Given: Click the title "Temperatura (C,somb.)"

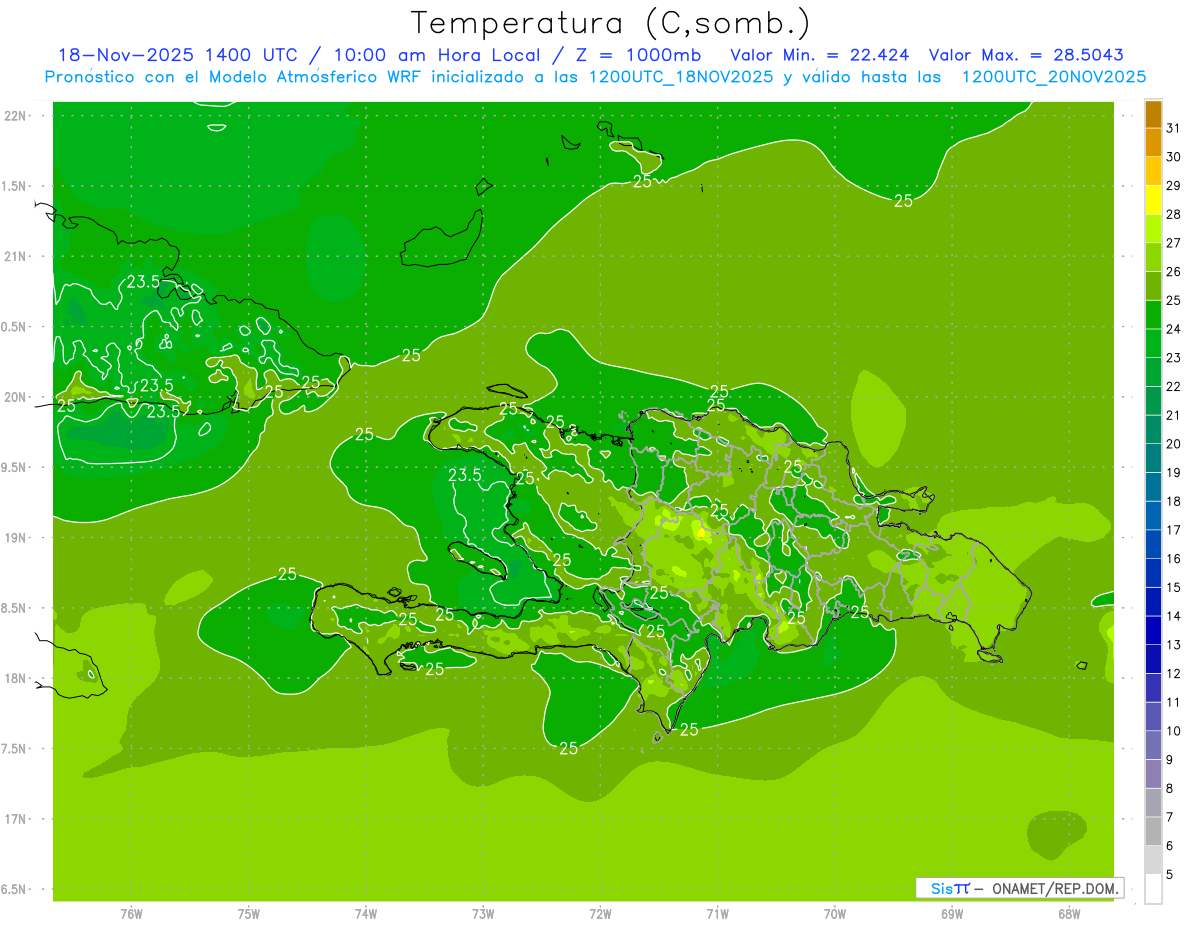Looking at the screenshot, I should click(x=610, y=23).
